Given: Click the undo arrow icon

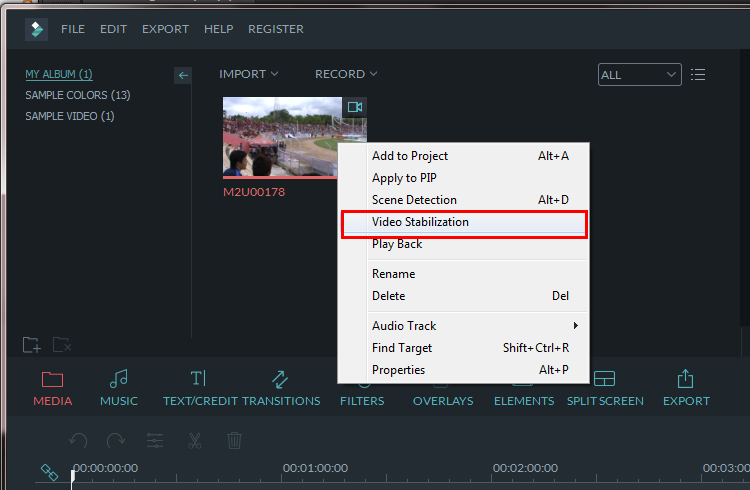Looking at the screenshot, I should pos(78,440).
